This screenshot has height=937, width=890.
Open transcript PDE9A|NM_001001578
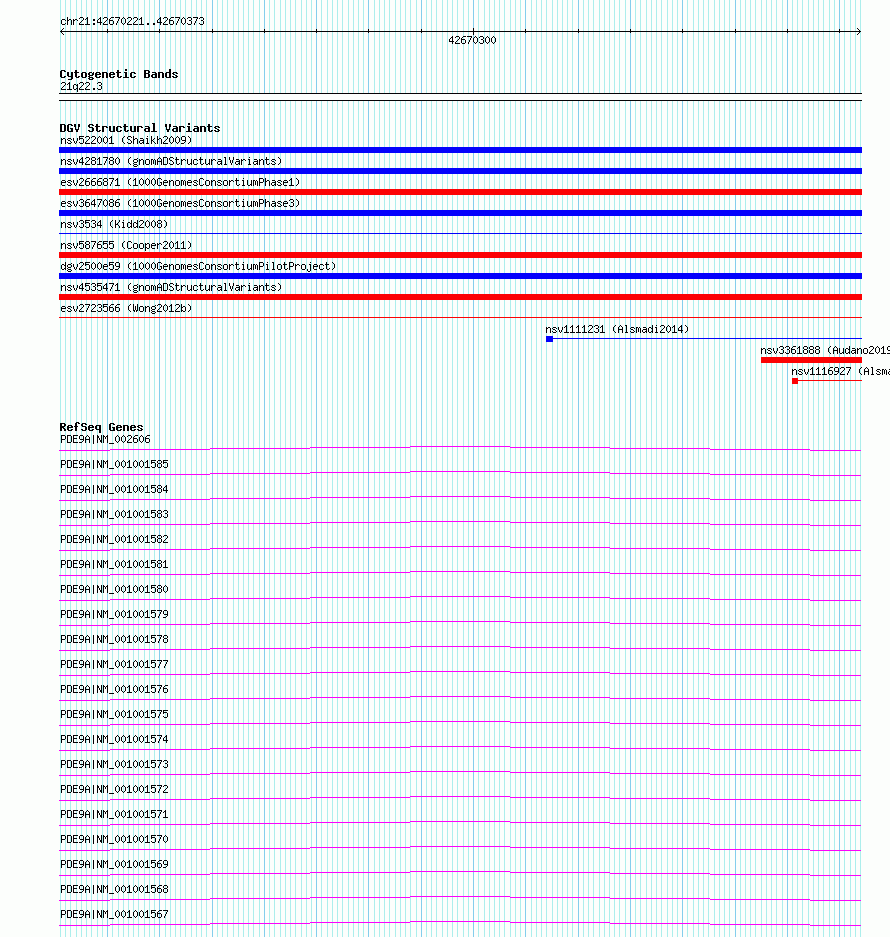(114, 639)
